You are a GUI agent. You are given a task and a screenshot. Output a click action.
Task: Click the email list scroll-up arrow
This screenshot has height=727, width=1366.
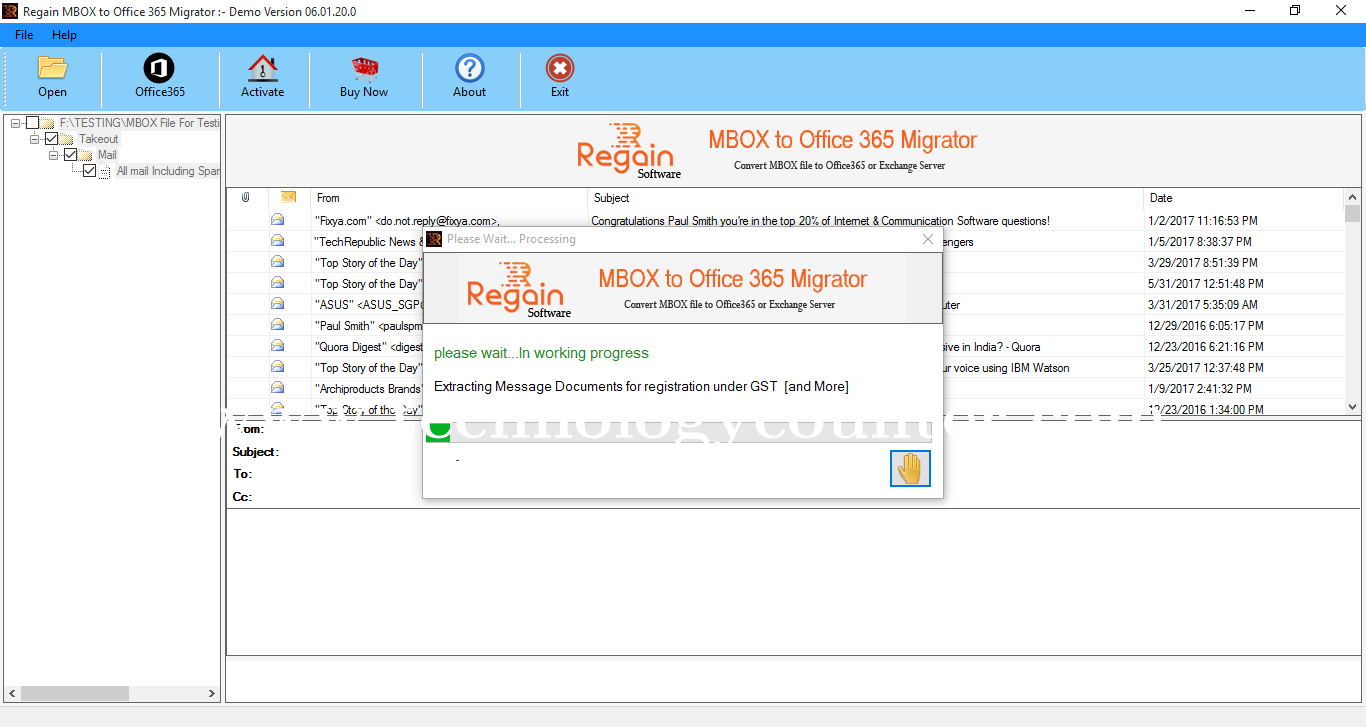[1353, 197]
